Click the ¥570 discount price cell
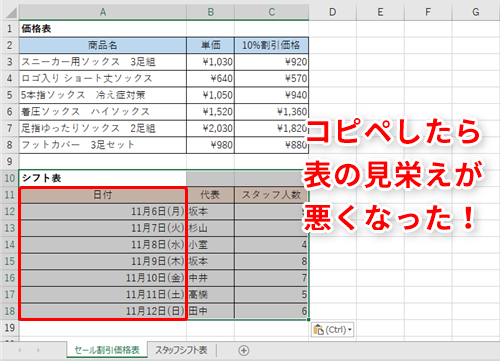 point(271,79)
